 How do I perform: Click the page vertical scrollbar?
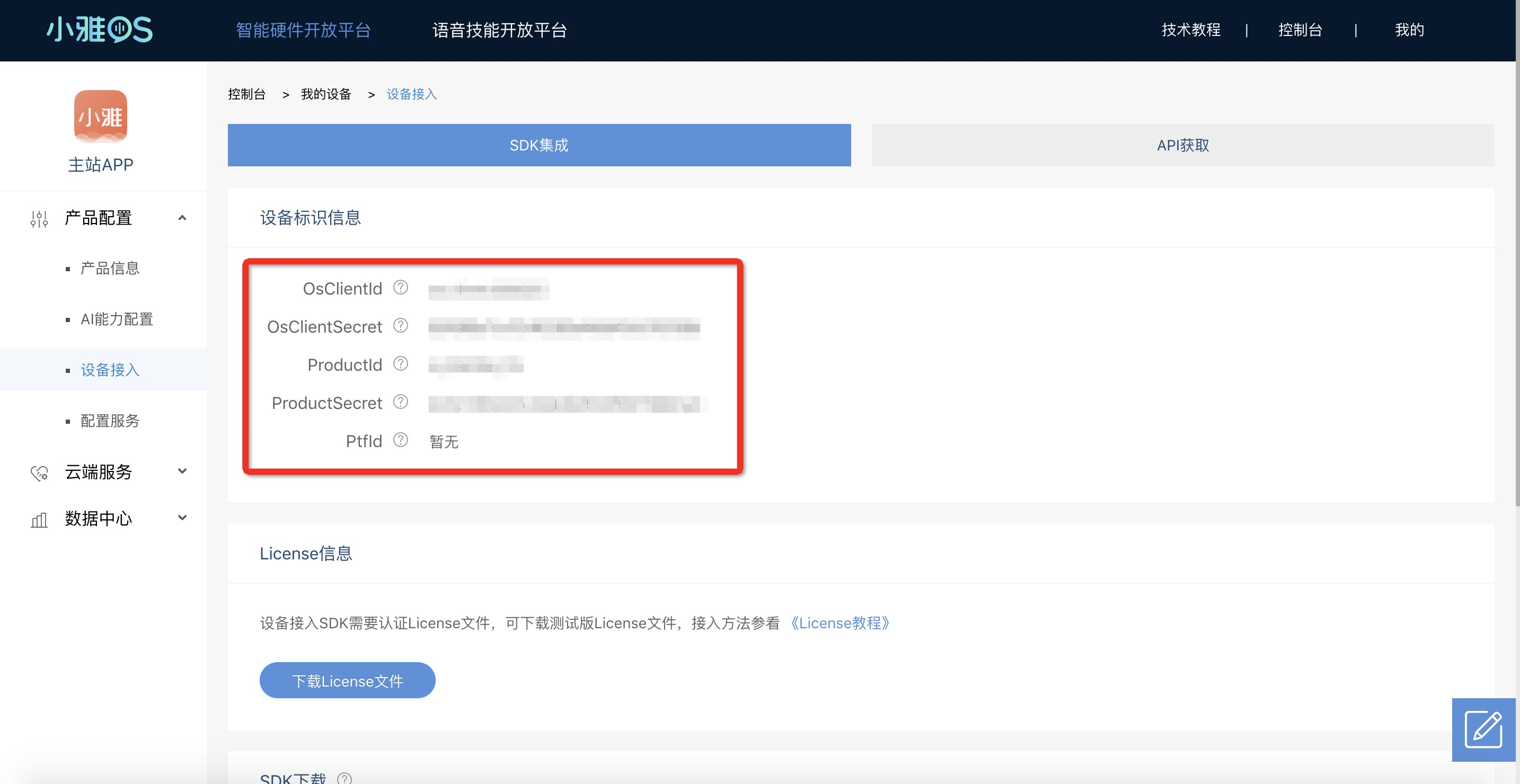pyautogui.click(x=1517, y=283)
